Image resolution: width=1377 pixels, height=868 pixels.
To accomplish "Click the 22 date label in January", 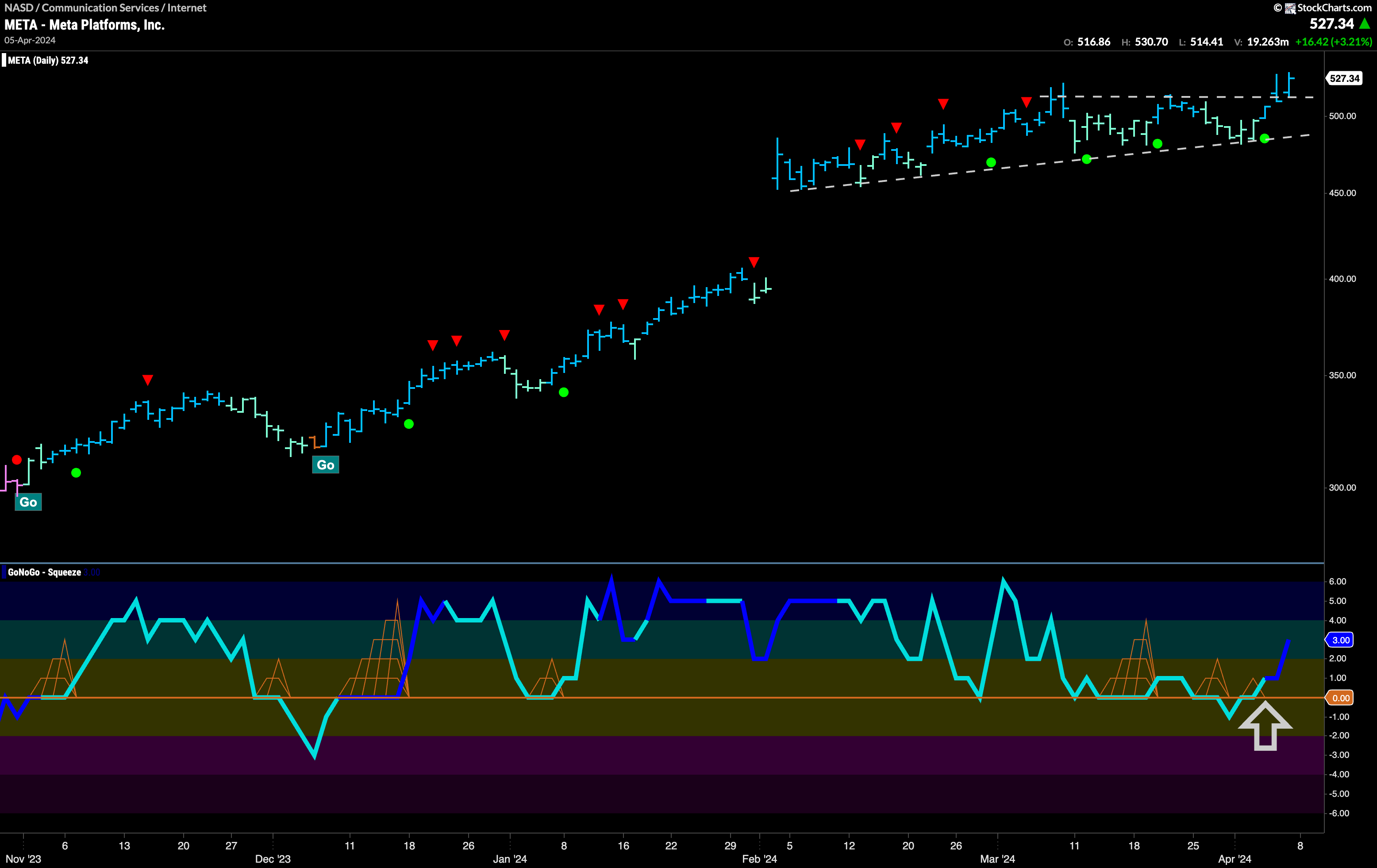I will pos(671,846).
